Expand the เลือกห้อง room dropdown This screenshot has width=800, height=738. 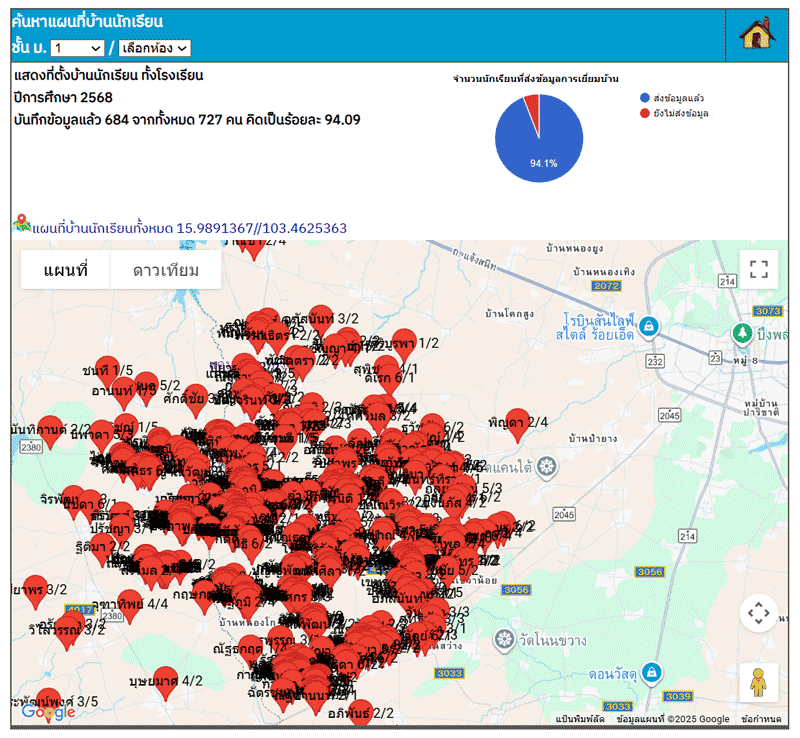[154, 47]
